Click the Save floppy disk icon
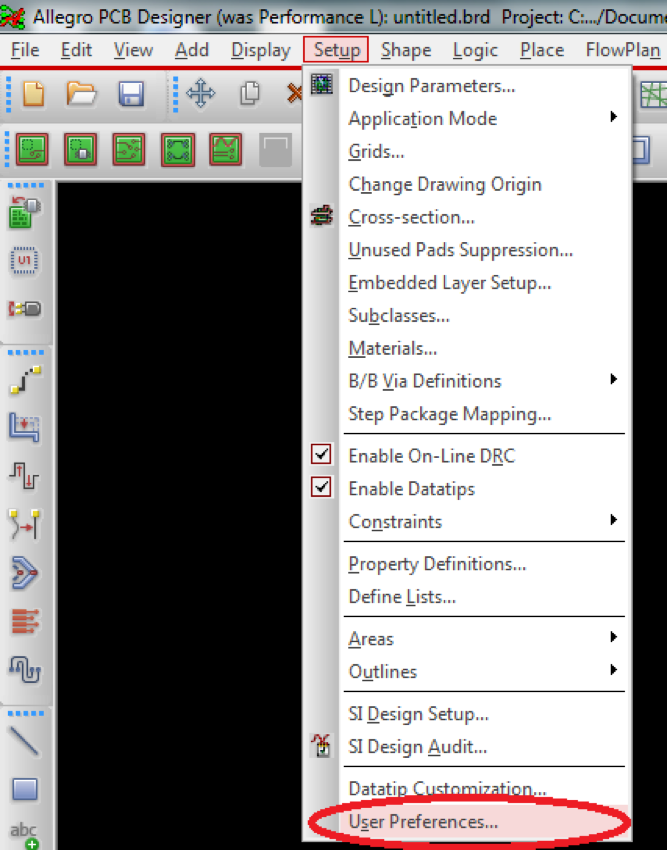The image size is (667, 850). click(131, 94)
